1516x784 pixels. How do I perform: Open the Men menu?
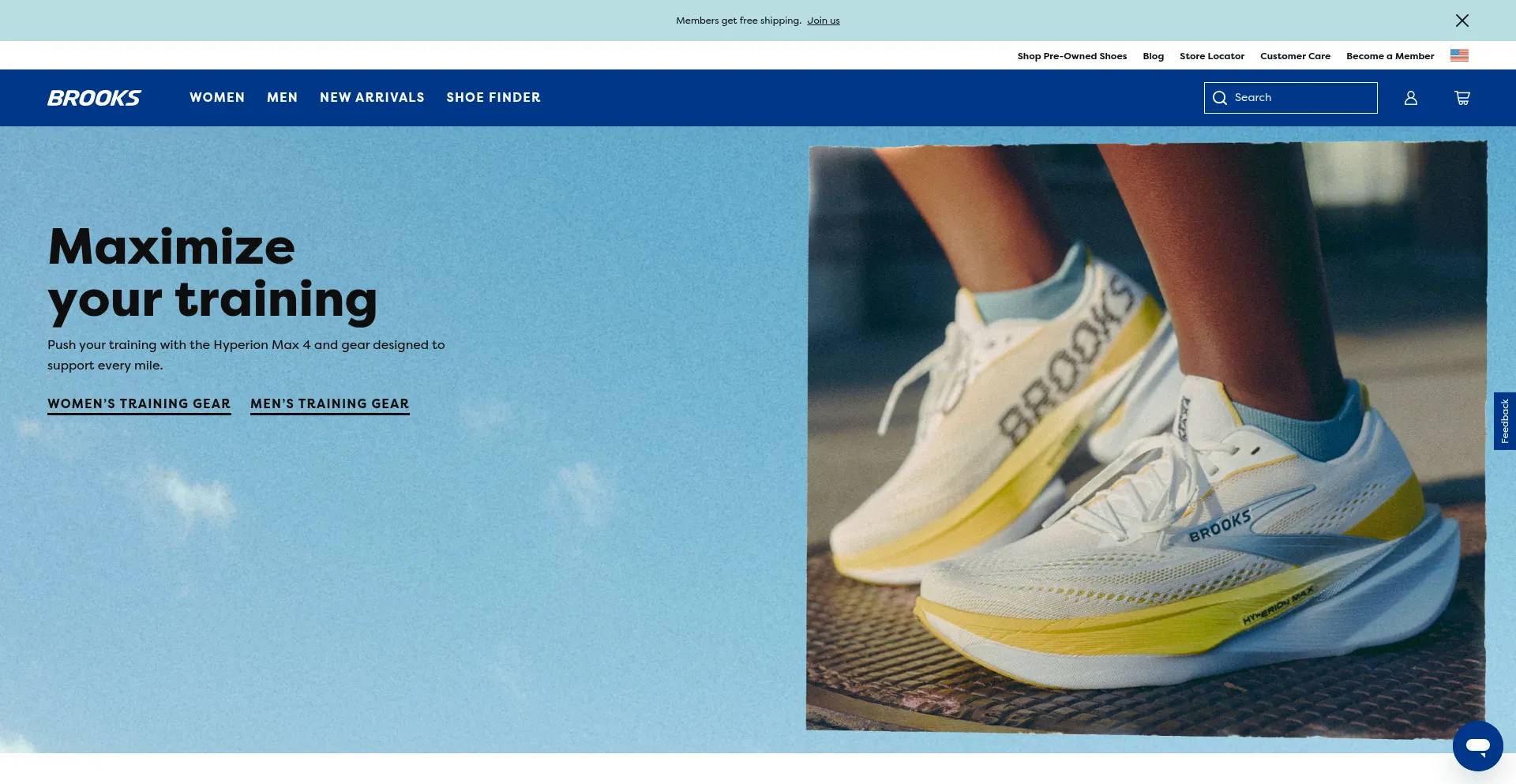282,97
